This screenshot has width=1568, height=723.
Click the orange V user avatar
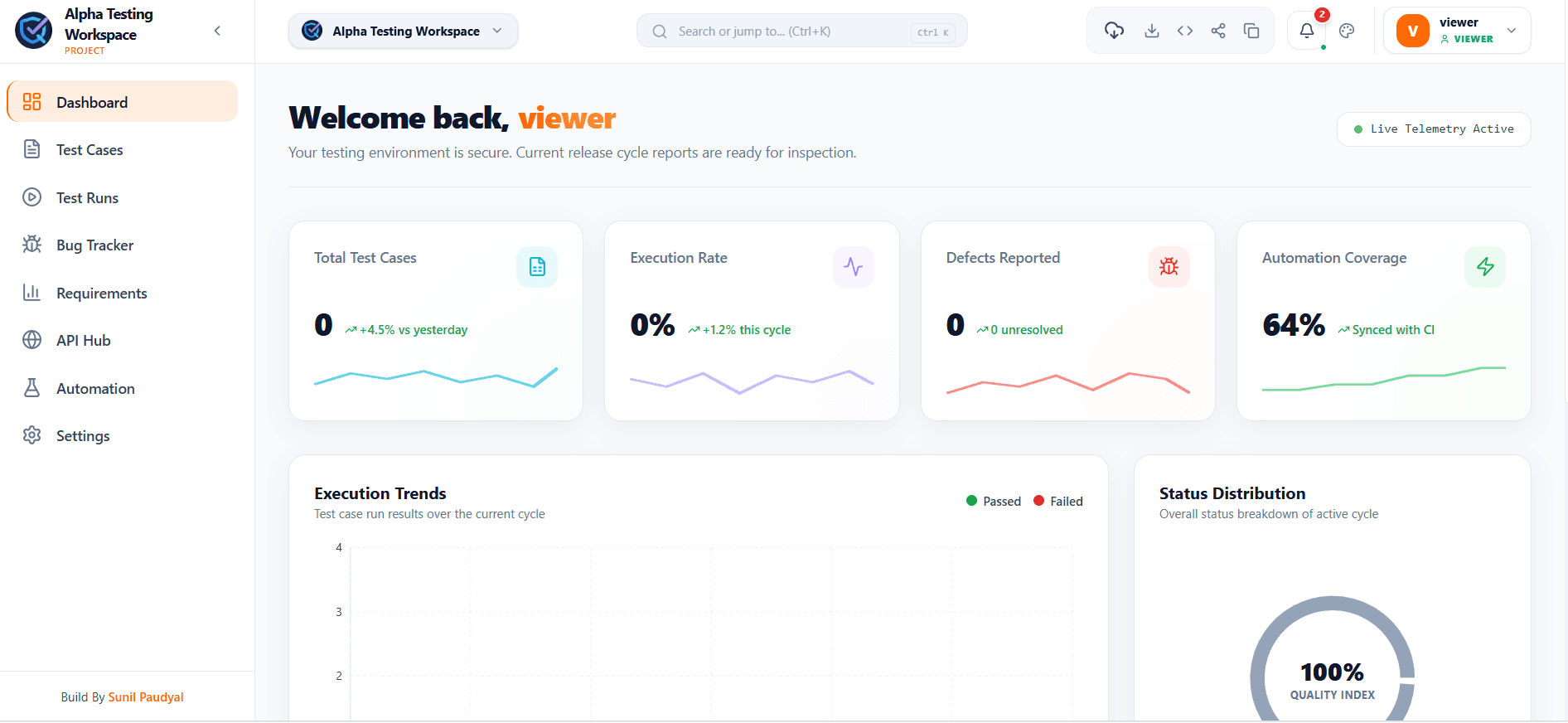point(1413,31)
